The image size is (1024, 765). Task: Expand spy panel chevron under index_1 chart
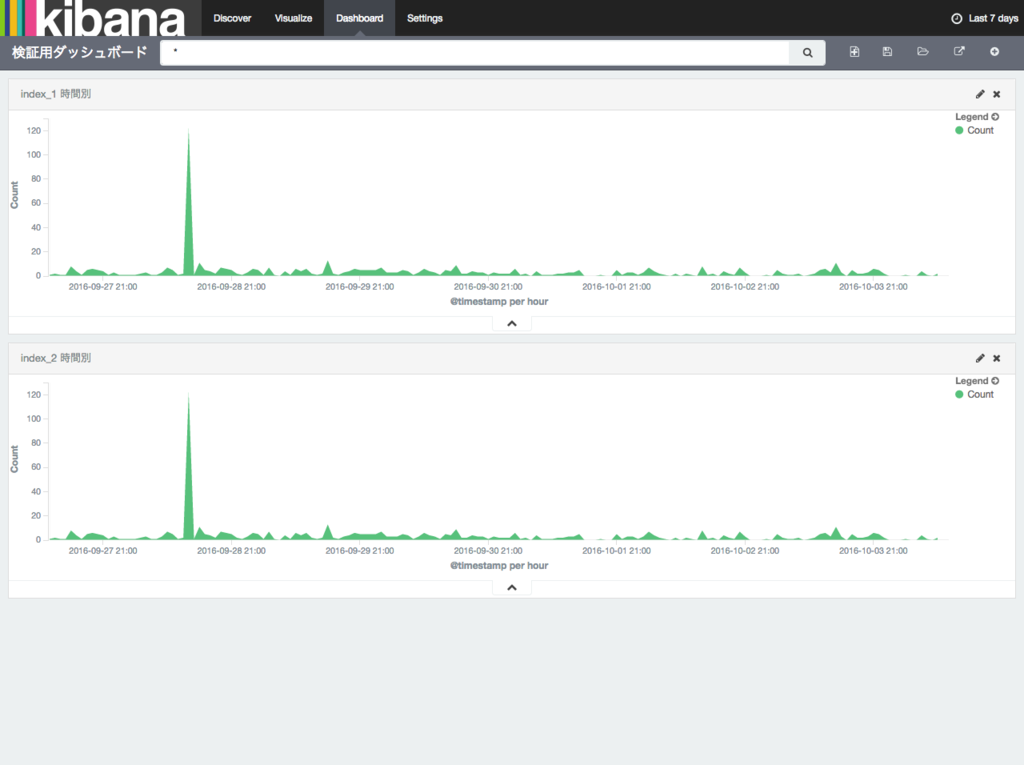tap(512, 323)
